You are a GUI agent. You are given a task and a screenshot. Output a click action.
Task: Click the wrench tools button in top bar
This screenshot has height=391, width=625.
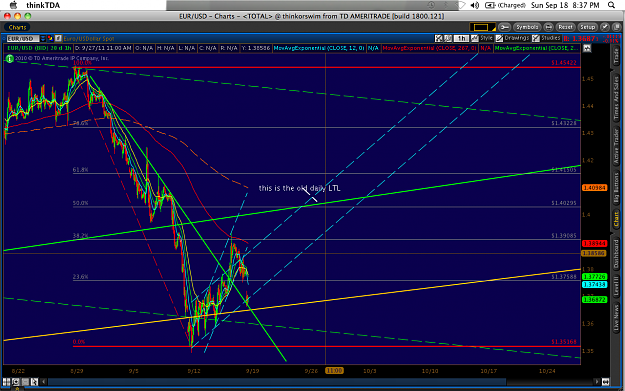(504, 27)
